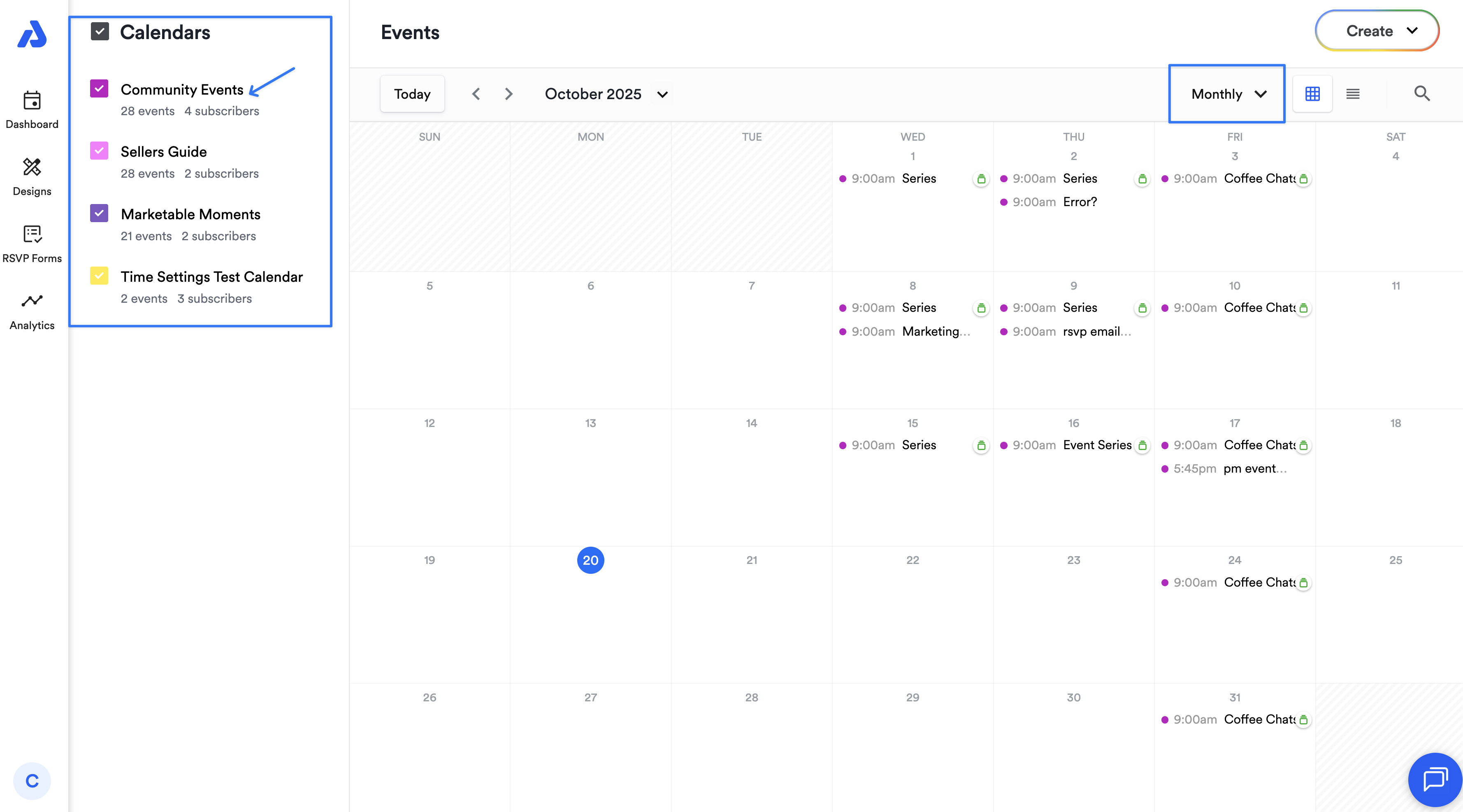The height and width of the screenshot is (812, 1463).
Task: Go to the previous month arrow
Action: tap(476, 94)
